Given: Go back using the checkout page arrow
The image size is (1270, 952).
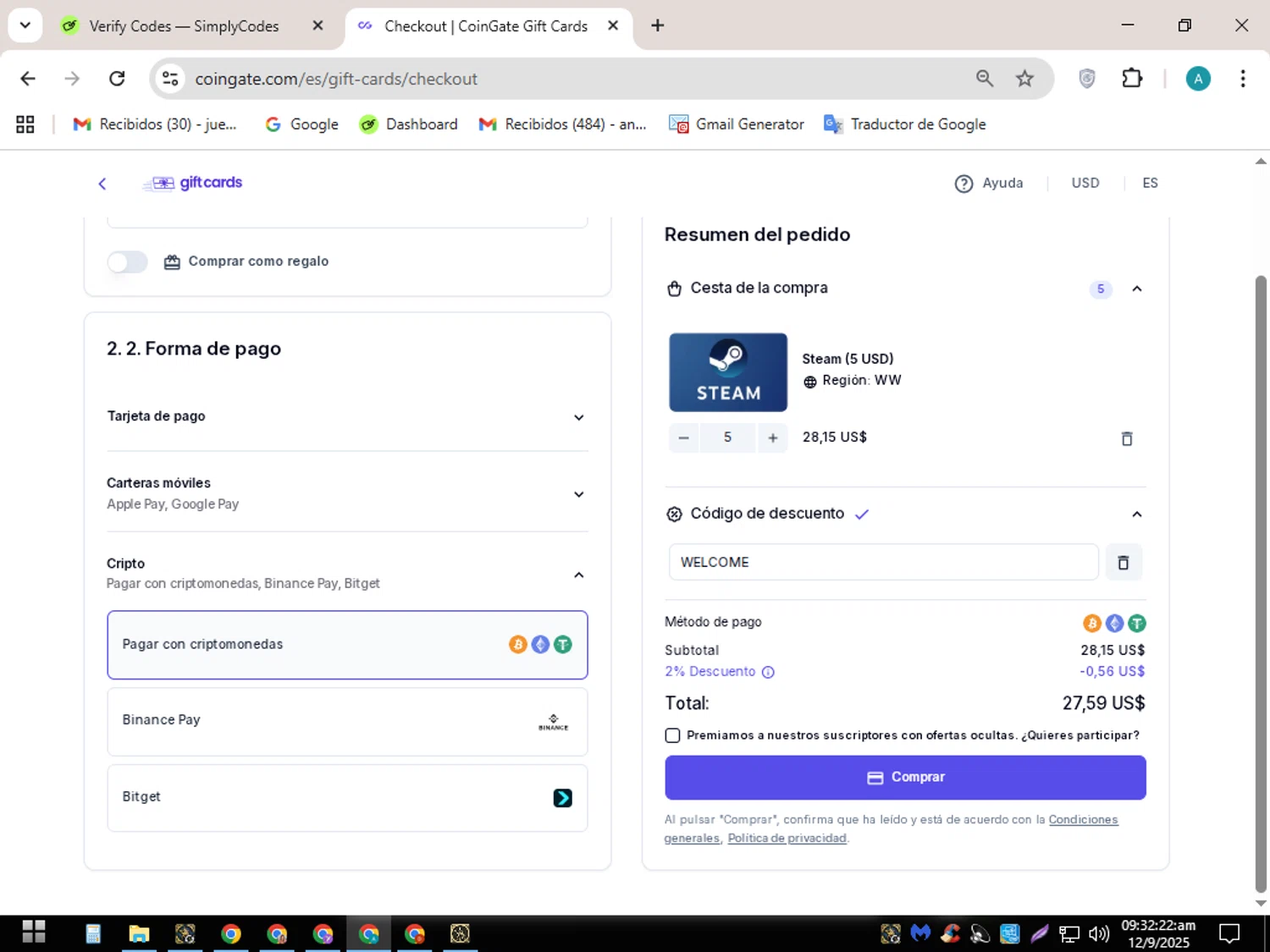Looking at the screenshot, I should click(x=102, y=184).
